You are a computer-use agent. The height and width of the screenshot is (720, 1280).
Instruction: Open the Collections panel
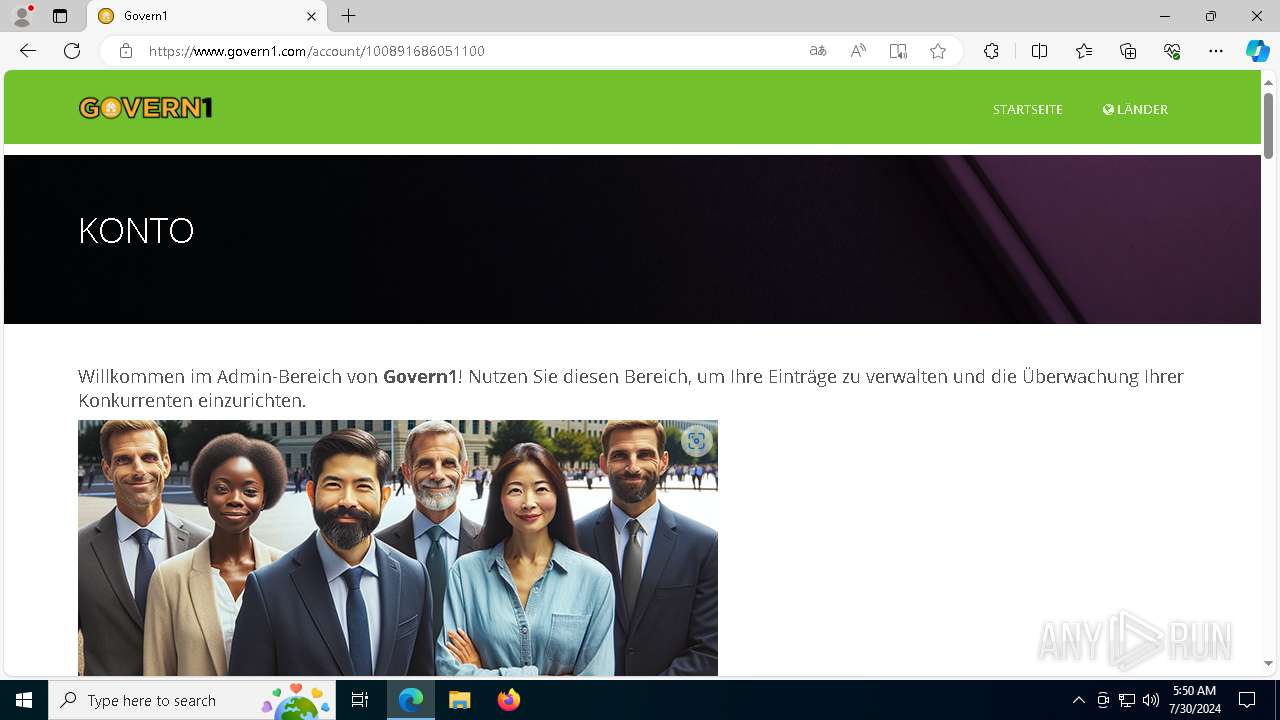(x=1128, y=51)
